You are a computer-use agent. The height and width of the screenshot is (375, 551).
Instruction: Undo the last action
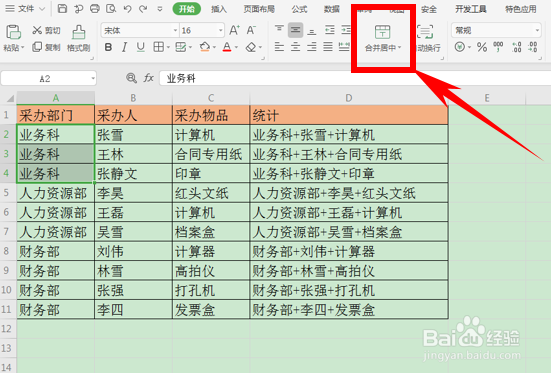click(127, 9)
